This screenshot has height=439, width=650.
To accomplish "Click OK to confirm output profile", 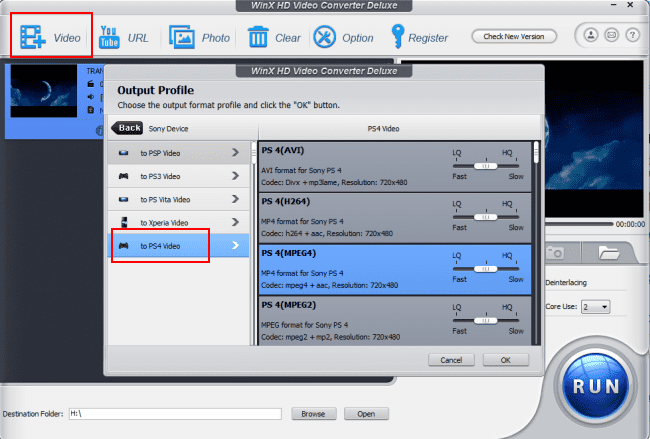I will pos(506,360).
